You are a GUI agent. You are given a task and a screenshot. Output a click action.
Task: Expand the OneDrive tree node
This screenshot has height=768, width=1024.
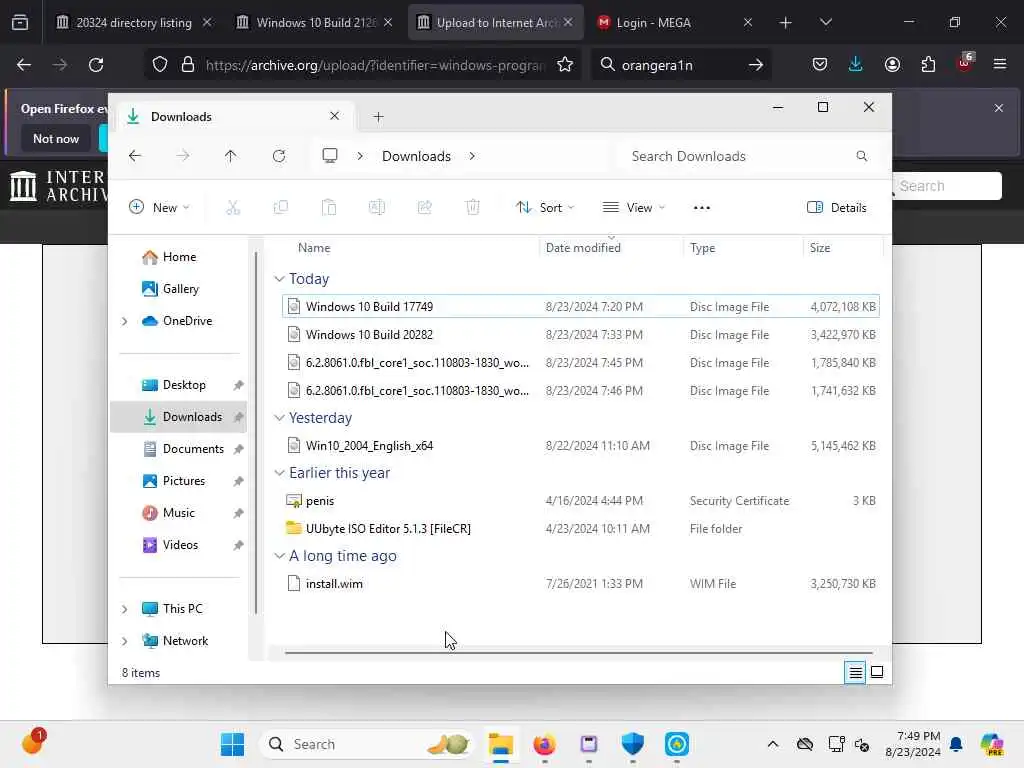click(125, 321)
